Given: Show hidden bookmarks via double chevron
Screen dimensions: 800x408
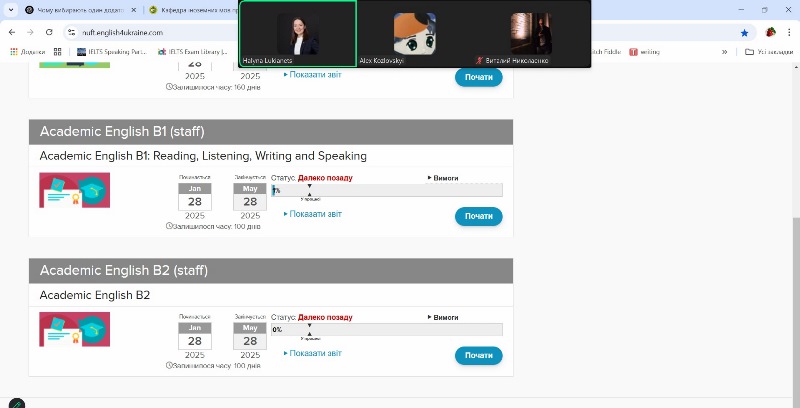Looking at the screenshot, I should 724,52.
